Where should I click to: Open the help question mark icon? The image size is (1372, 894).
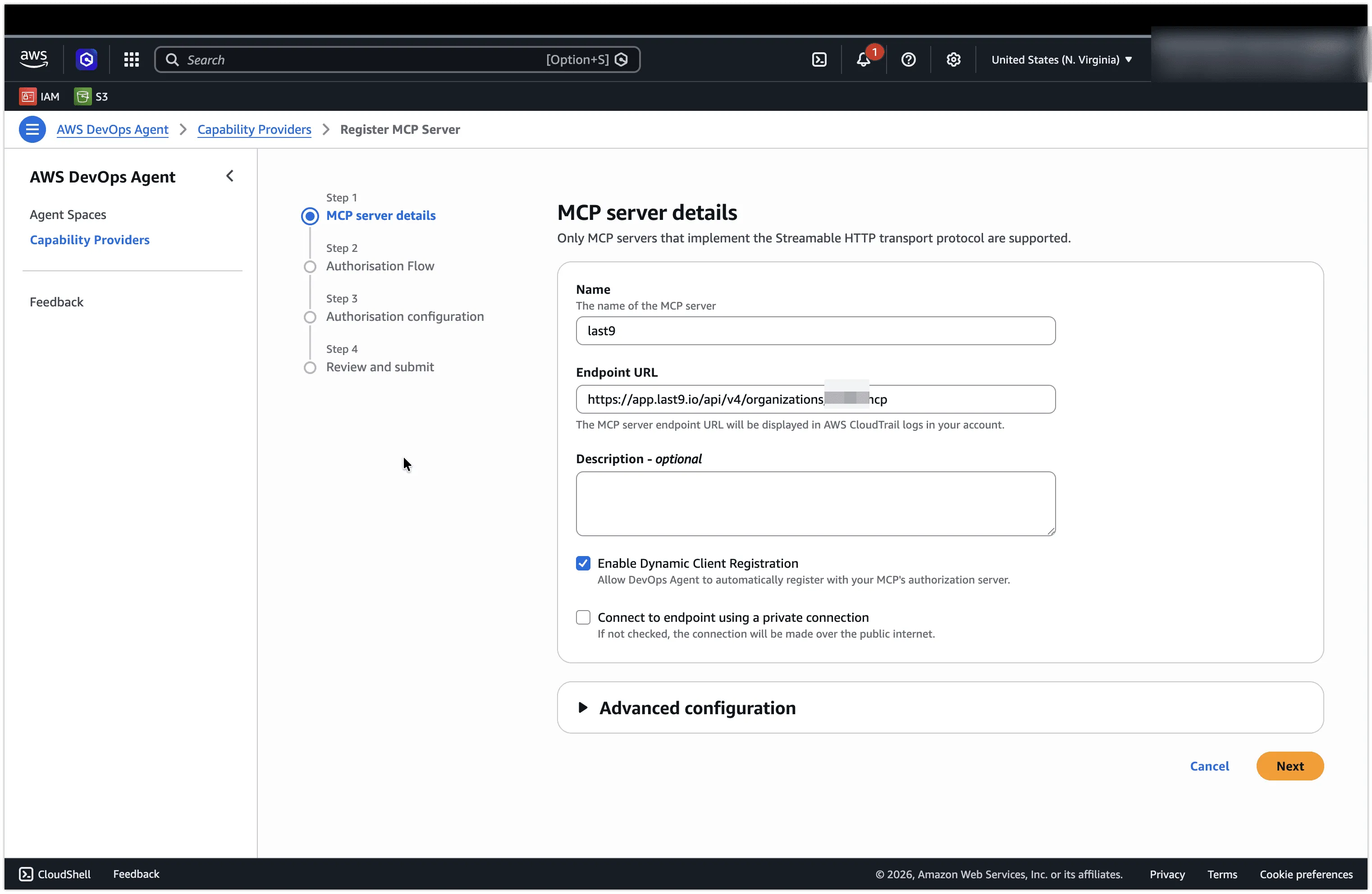pyautogui.click(x=909, y=59)
